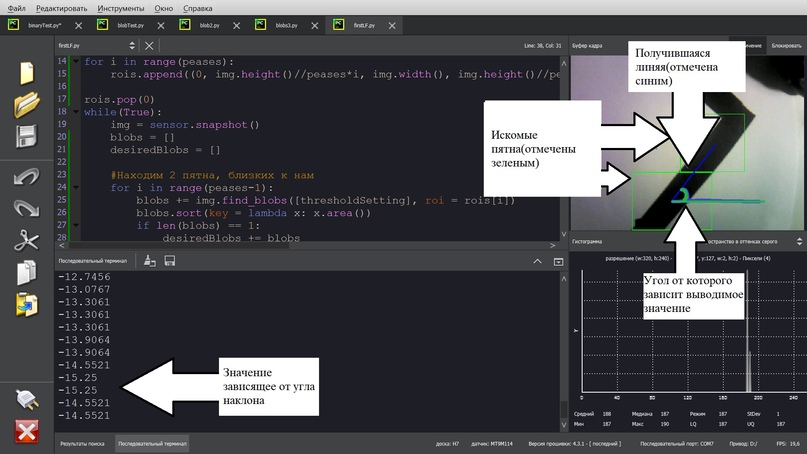Collapse the while loop at line 18
This screenshot has width=807, height=454.
pos(76,112)
